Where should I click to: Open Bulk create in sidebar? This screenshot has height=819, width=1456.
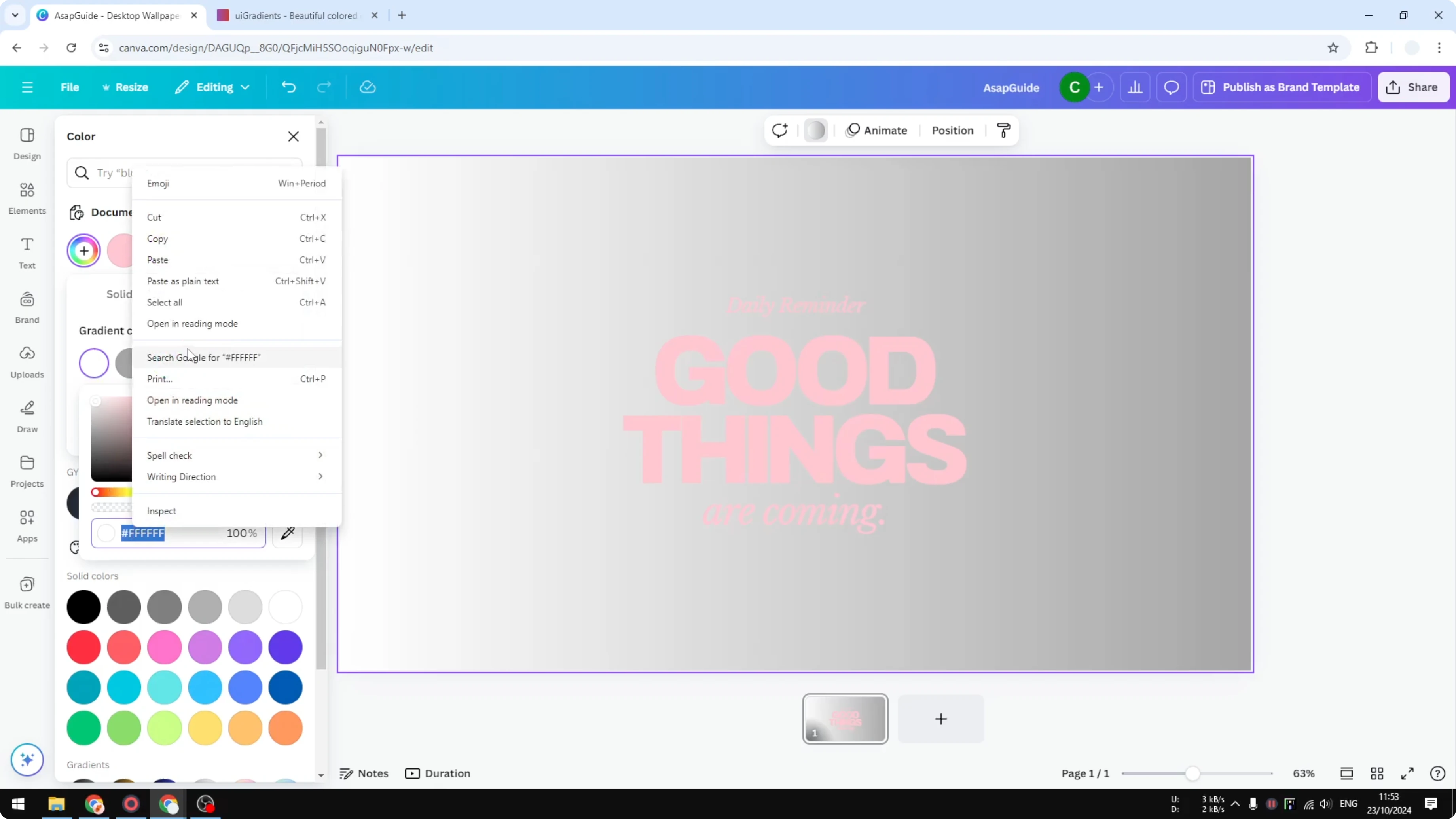27,592
